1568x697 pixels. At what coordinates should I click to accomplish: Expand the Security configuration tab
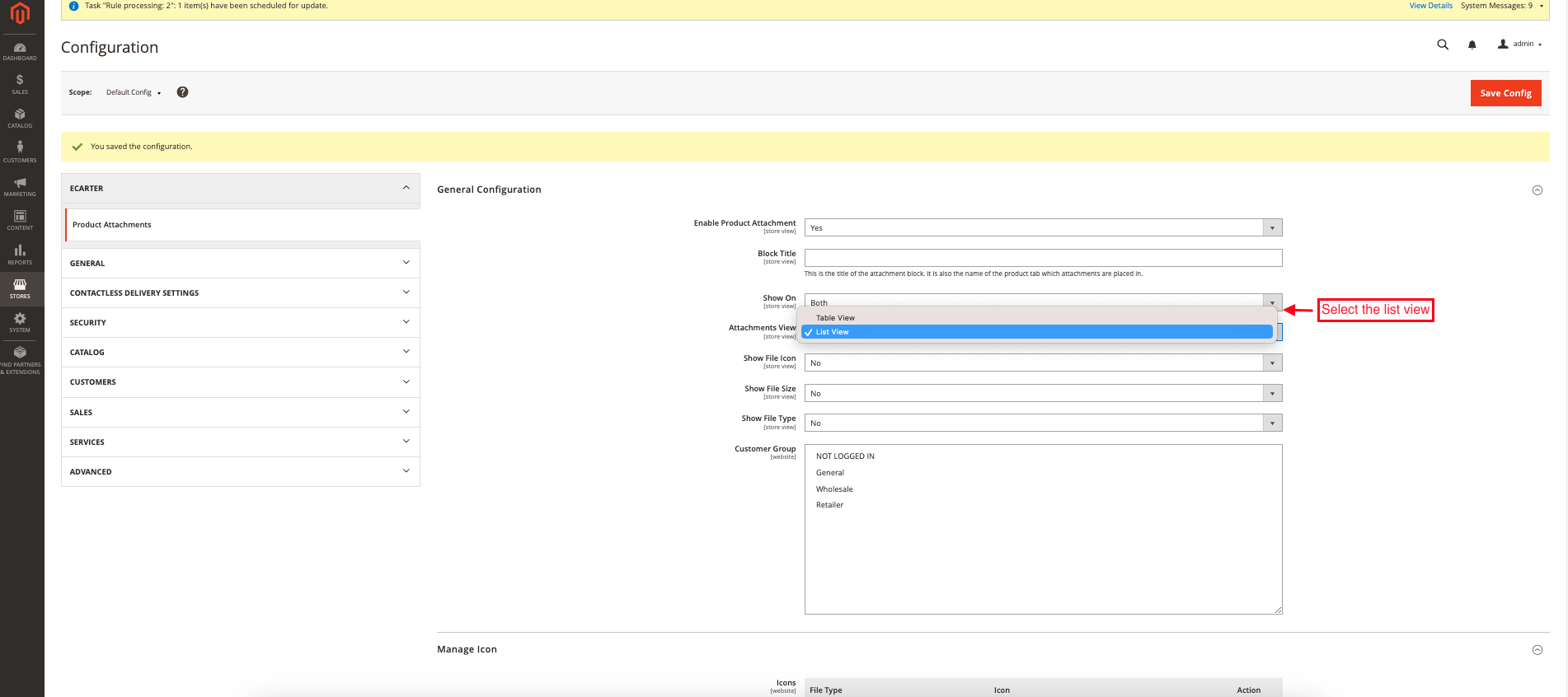240,323
